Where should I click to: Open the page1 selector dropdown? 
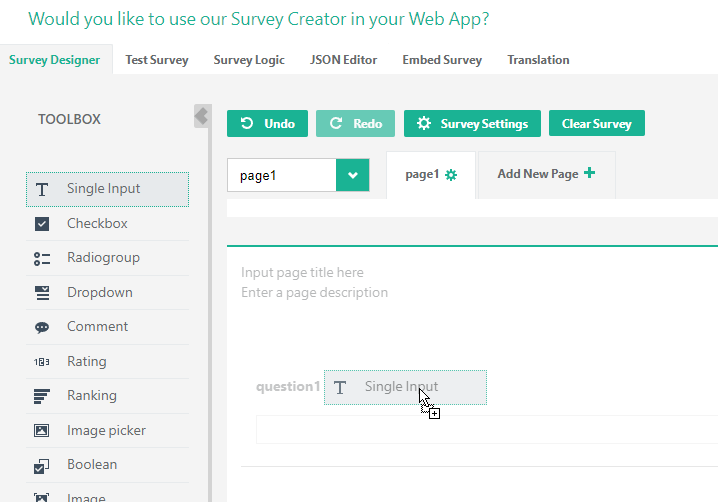pyautogui.click(x=281, y=175)
